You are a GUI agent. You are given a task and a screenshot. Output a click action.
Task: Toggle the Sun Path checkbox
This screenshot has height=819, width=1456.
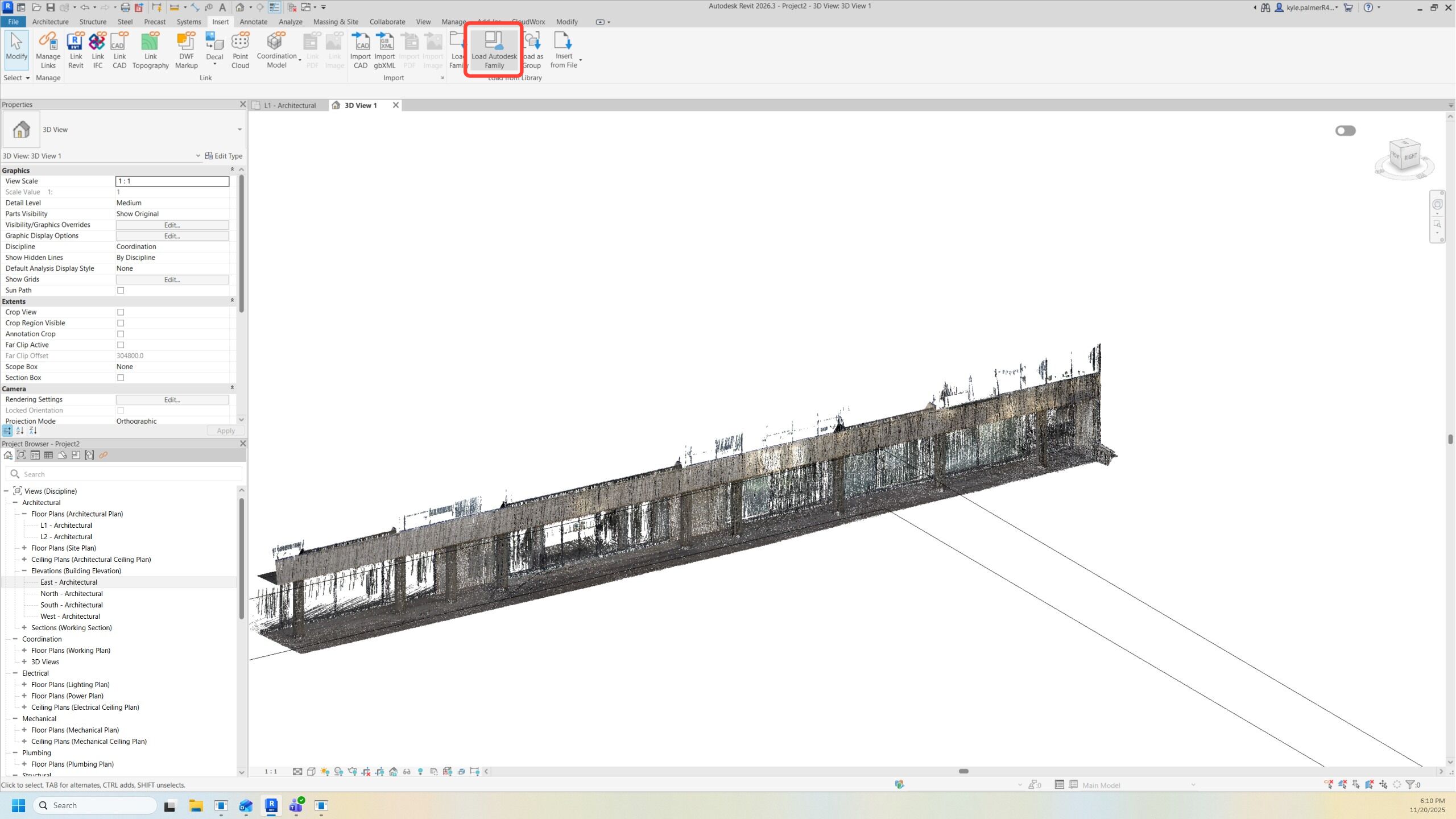click(121, 291)
